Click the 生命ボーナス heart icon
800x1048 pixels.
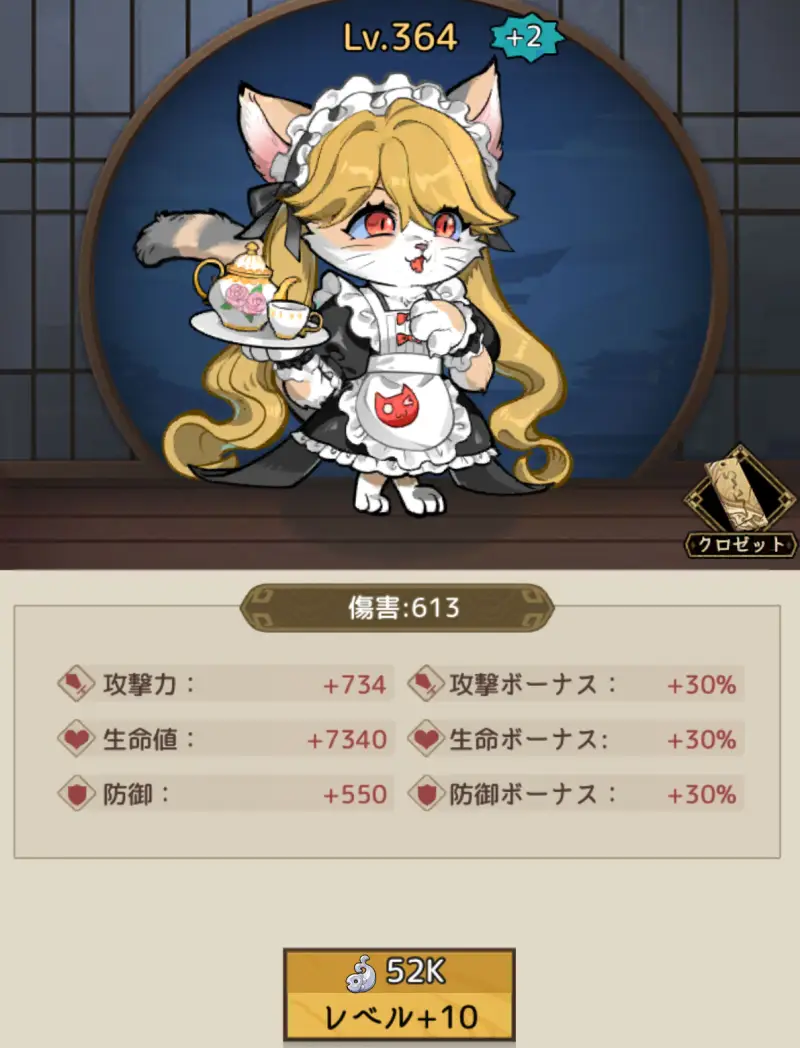426,739
